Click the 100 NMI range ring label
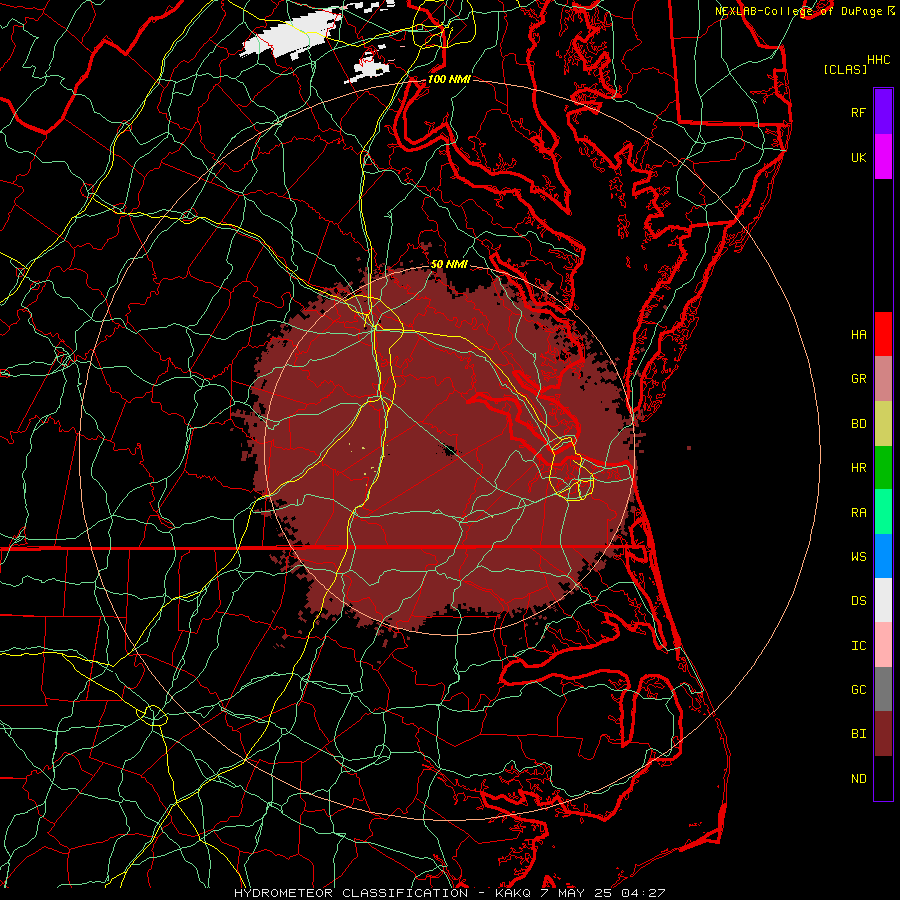This screenshot has height=900, width=900. (449, 79)
